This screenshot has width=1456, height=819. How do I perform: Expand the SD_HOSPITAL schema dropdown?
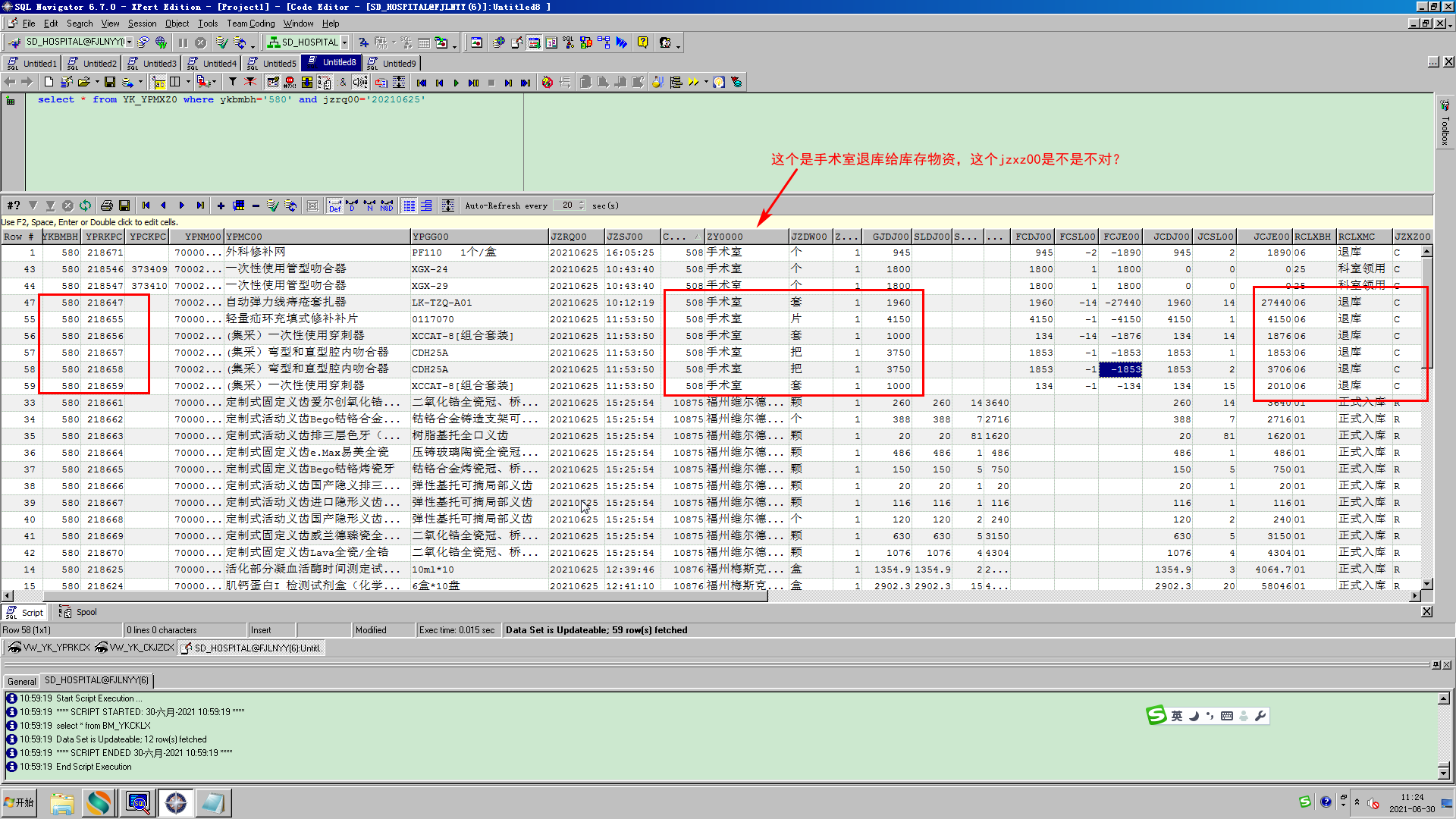coord(344,42)
